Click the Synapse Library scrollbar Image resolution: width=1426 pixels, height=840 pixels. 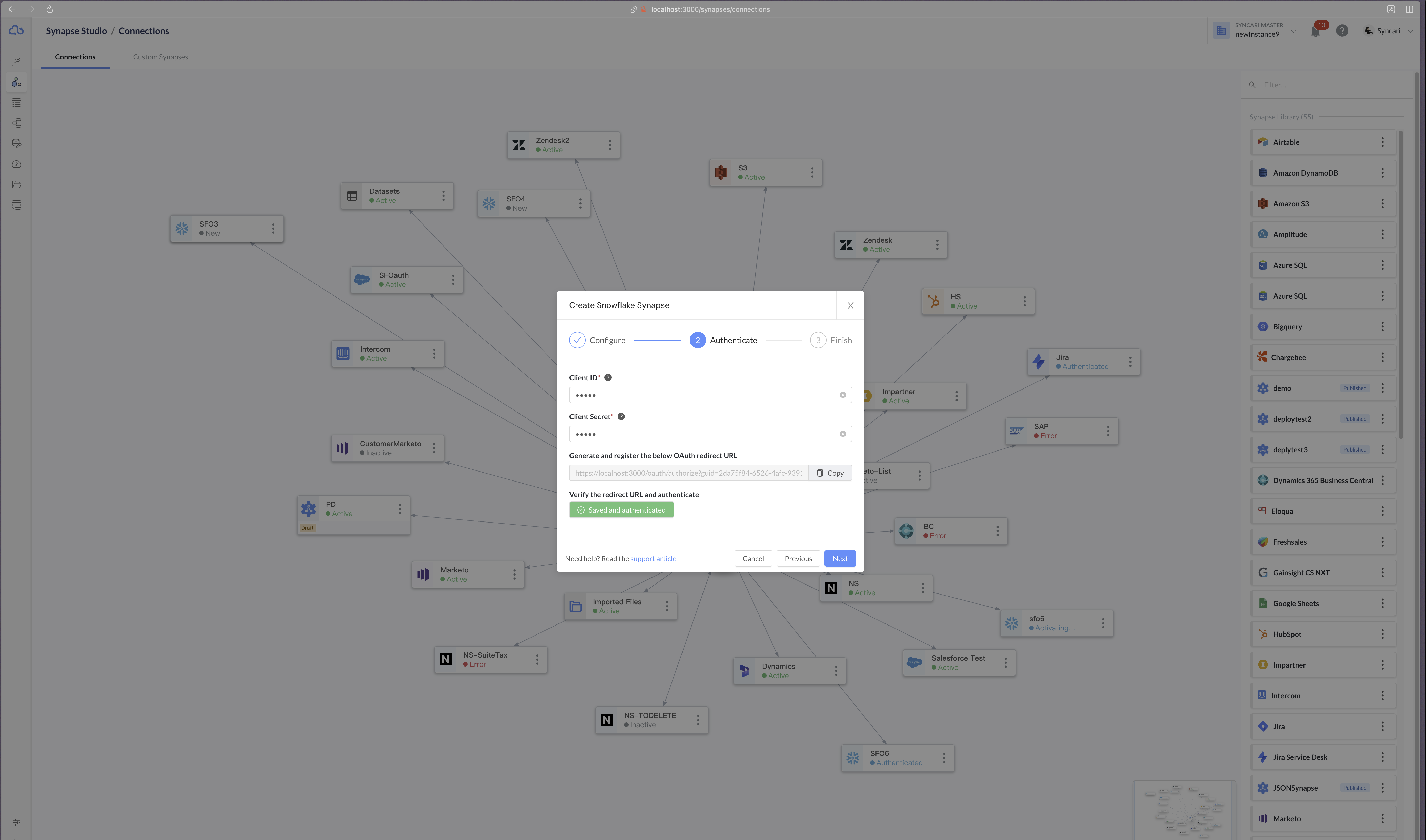tap(1401, 285)
